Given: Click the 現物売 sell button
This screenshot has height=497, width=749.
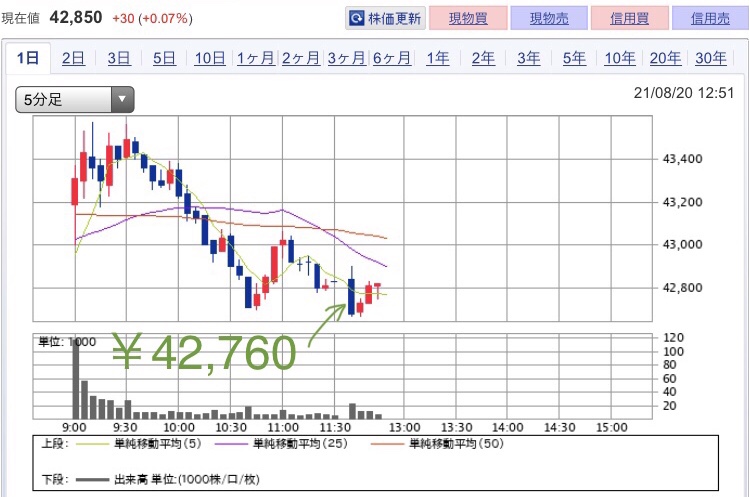Looking at the screenshot, I should click(549, 18).
